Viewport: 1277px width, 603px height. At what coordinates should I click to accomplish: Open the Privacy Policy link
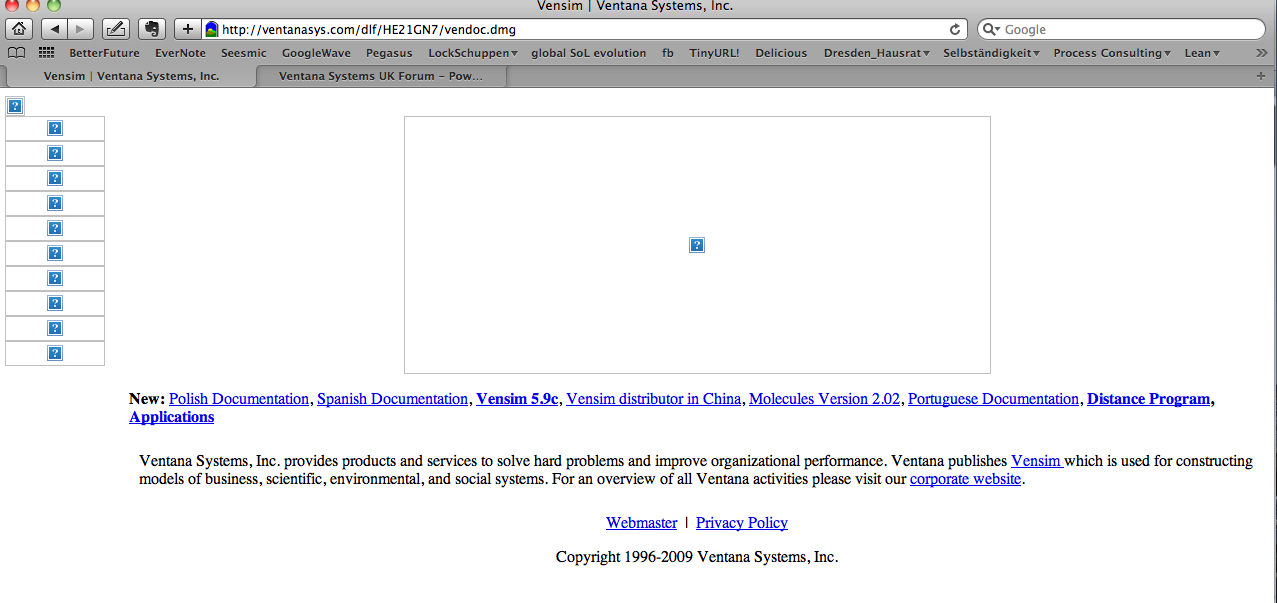(x=742, y=523)
